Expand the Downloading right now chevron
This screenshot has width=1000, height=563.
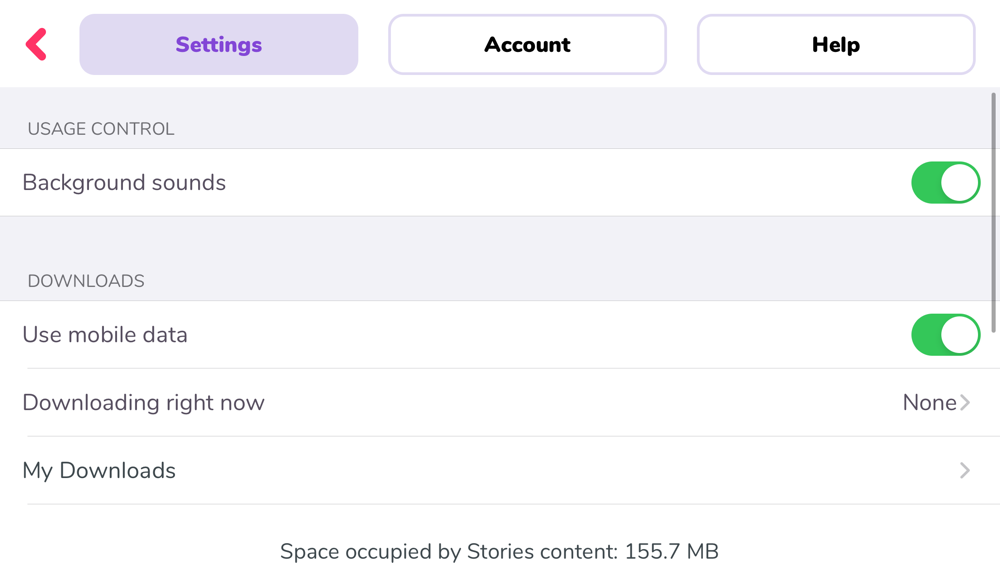(x=965, y=403)
